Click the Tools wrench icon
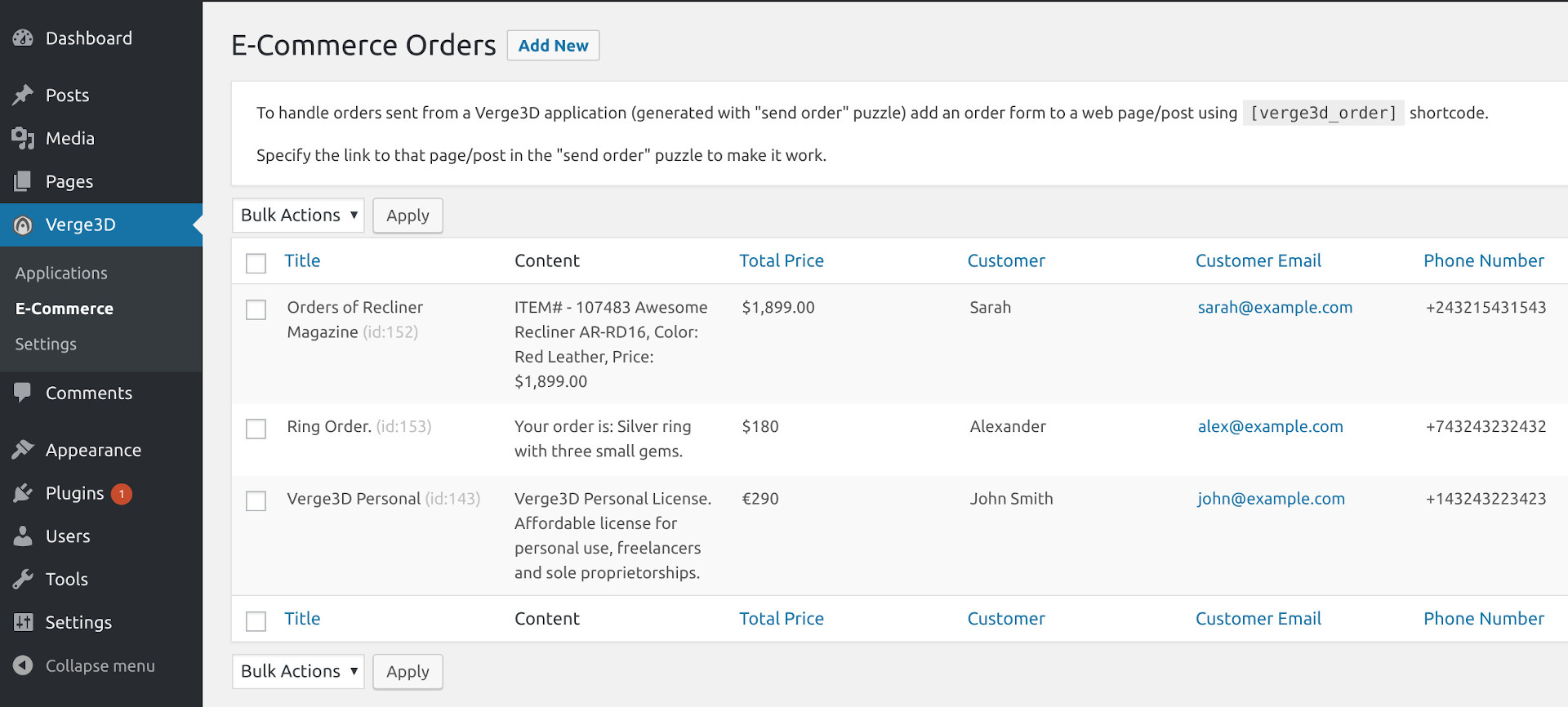Screen dimensions: 1568x707 (x=23, y=579)
